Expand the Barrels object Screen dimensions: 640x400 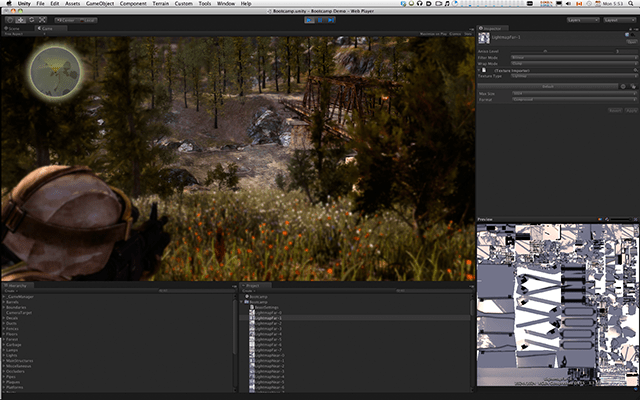pyautogui.click(x=4, y=302)
